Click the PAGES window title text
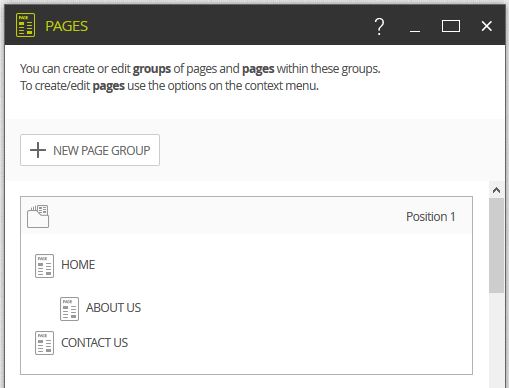 pos(67,26)
